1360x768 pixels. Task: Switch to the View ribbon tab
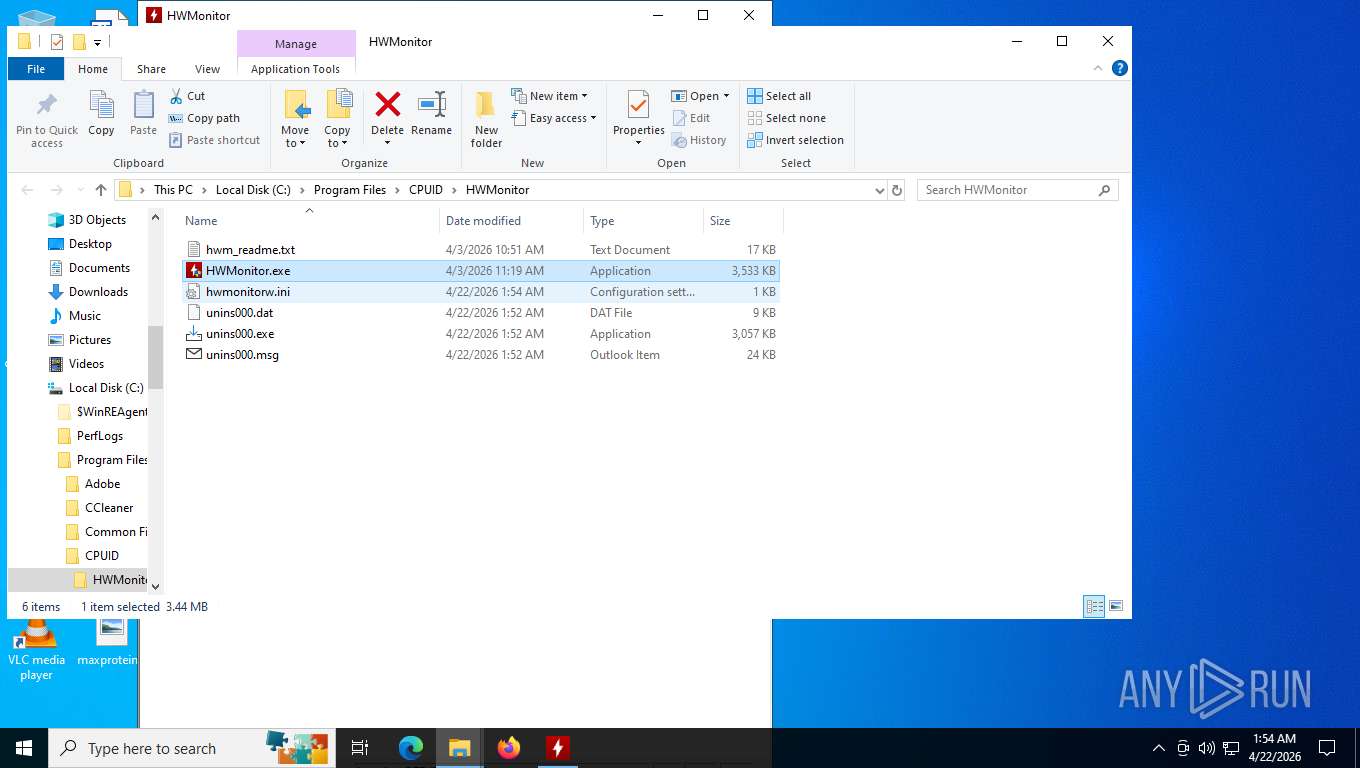pos(207,69)
